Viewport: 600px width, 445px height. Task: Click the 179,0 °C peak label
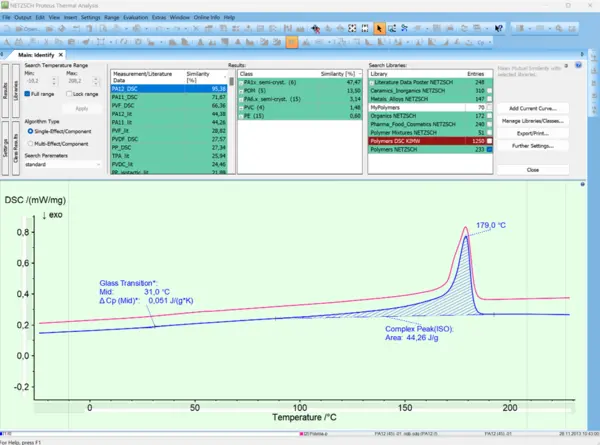point(491,225)
